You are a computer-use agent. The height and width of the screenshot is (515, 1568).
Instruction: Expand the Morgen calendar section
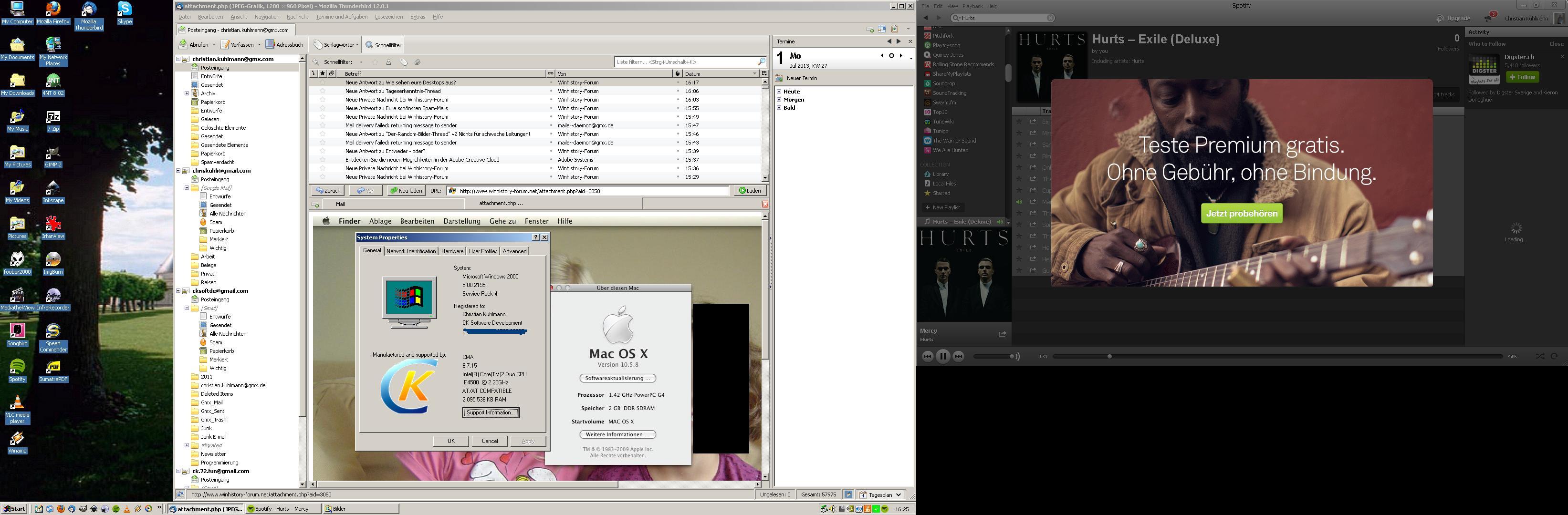pos(779,100)
